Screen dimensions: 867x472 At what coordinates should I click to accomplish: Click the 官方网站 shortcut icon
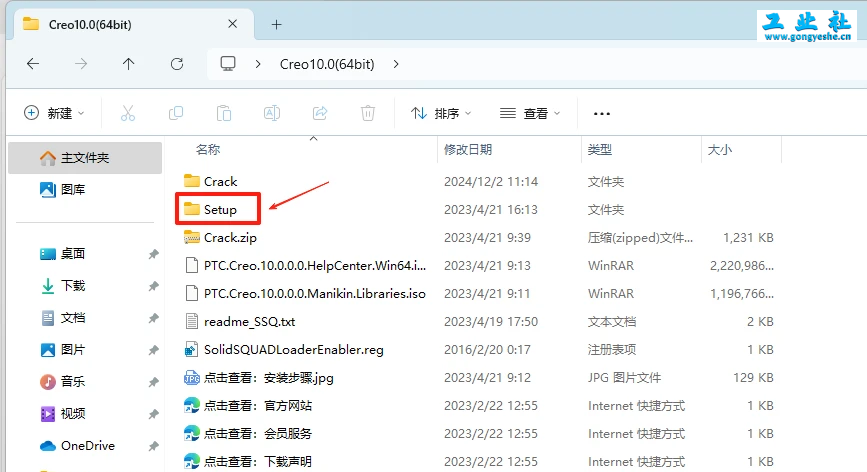[x=192, y=406]
